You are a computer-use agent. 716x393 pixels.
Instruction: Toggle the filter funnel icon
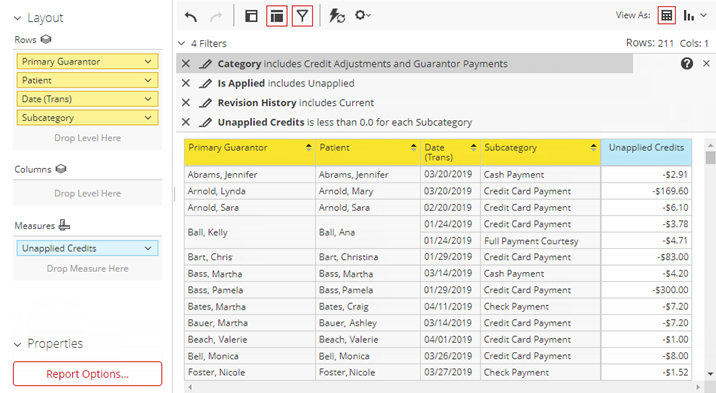[302, 16]
